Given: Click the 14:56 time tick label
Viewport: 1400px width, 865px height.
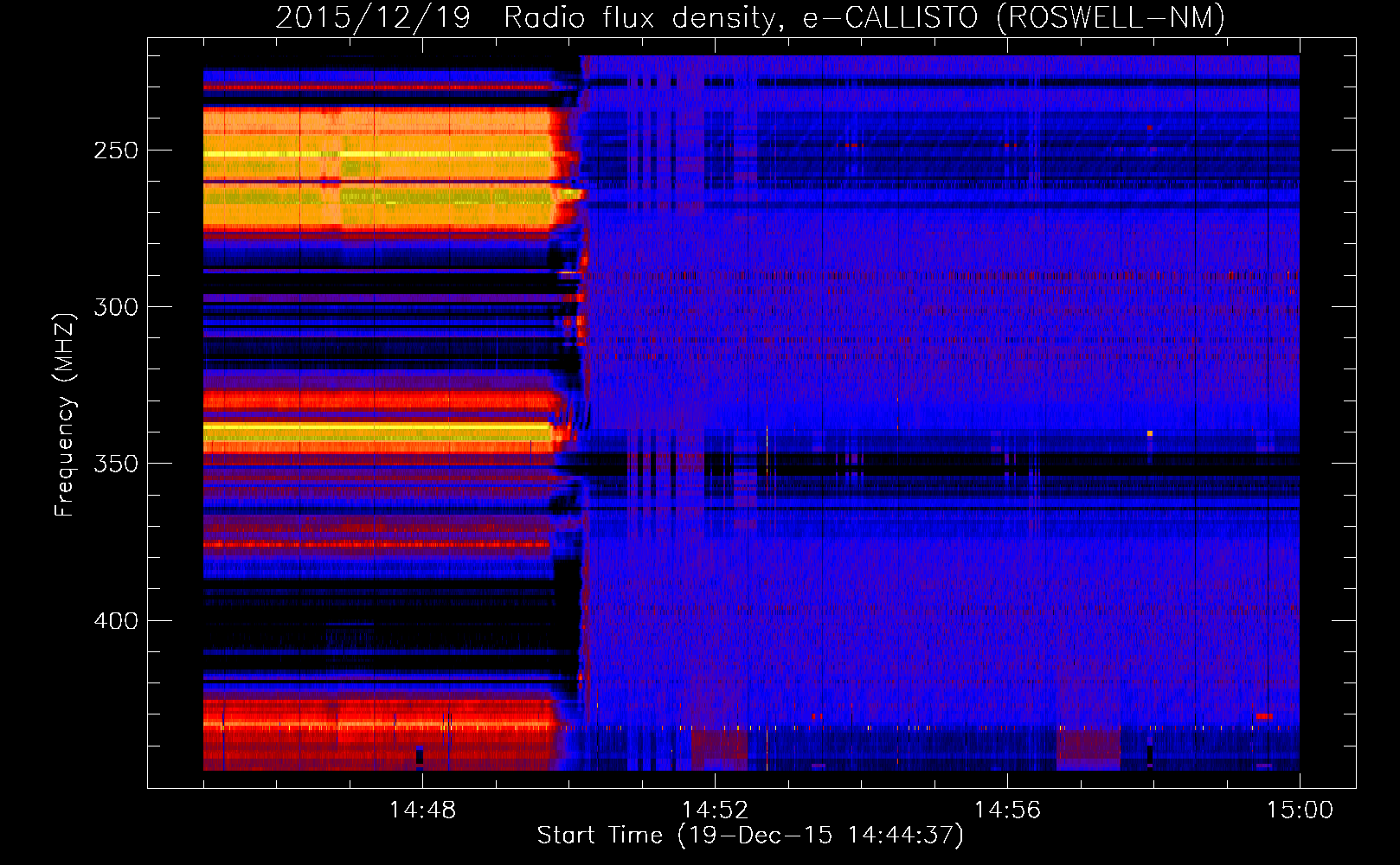Looking at the screenshot, I should 1007,810.
